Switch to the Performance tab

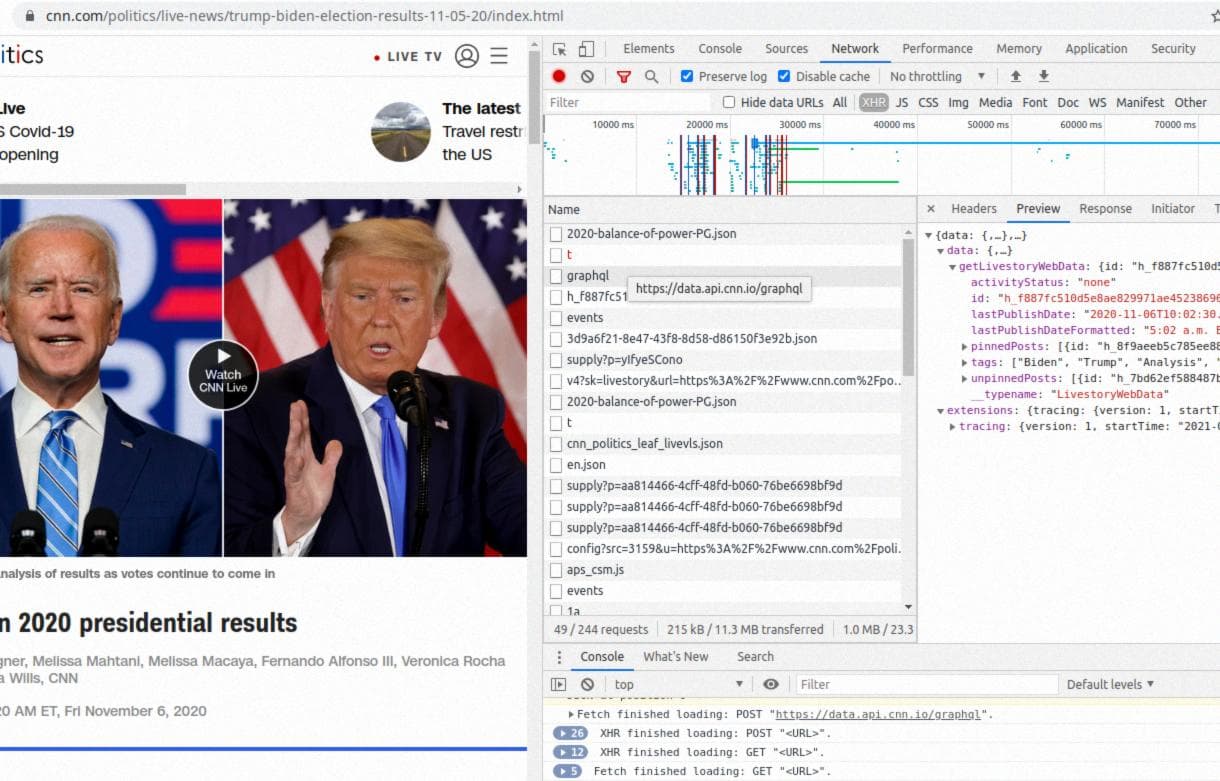point(939,48)
